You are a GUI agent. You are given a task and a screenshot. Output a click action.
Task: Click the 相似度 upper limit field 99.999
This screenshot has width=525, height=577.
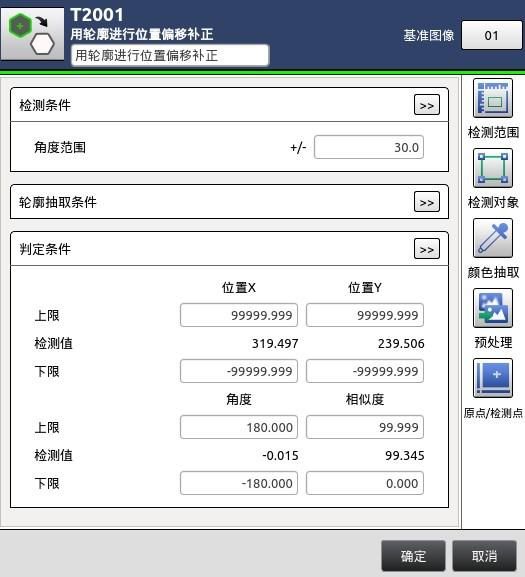[x=365, y=427]
